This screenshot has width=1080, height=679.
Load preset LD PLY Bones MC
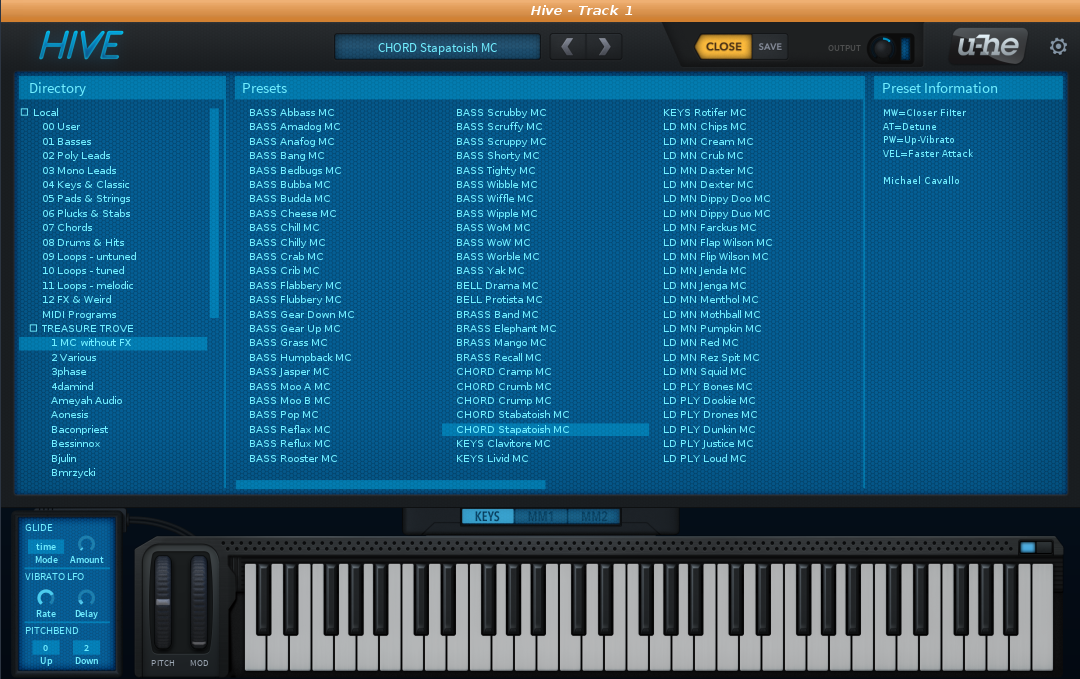coord(707,386)
